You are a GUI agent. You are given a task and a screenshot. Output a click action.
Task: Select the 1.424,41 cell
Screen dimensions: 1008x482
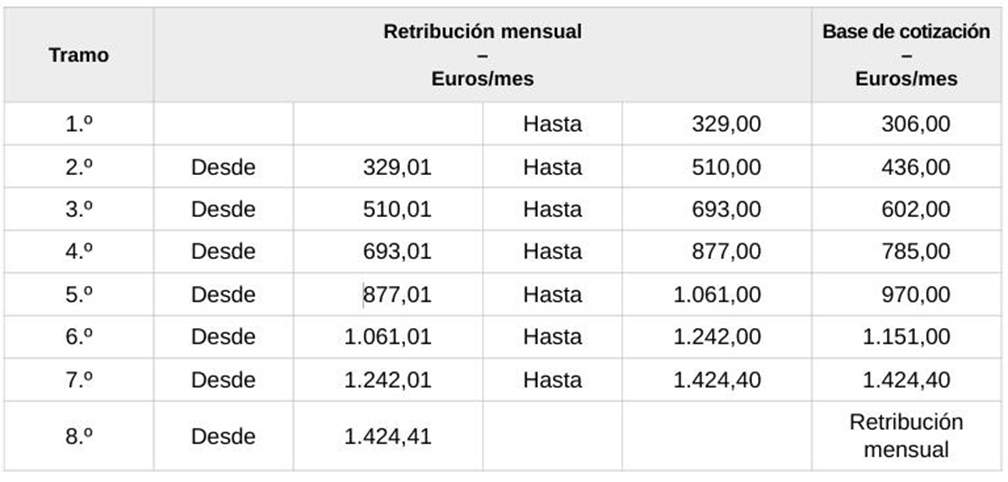(x=388, y=437)
